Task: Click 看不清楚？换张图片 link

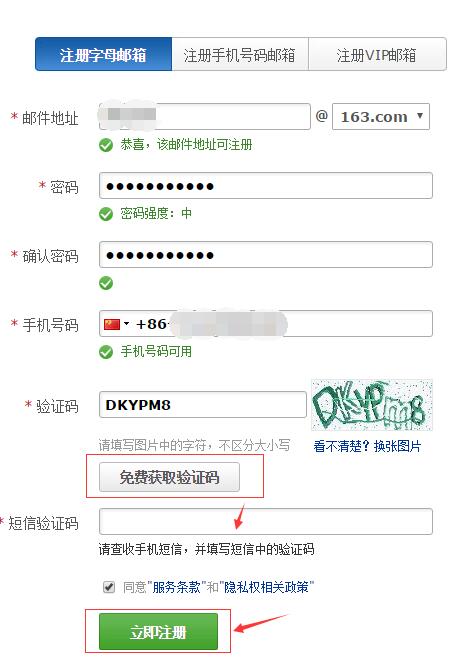Action: click(x=367, y=446)
